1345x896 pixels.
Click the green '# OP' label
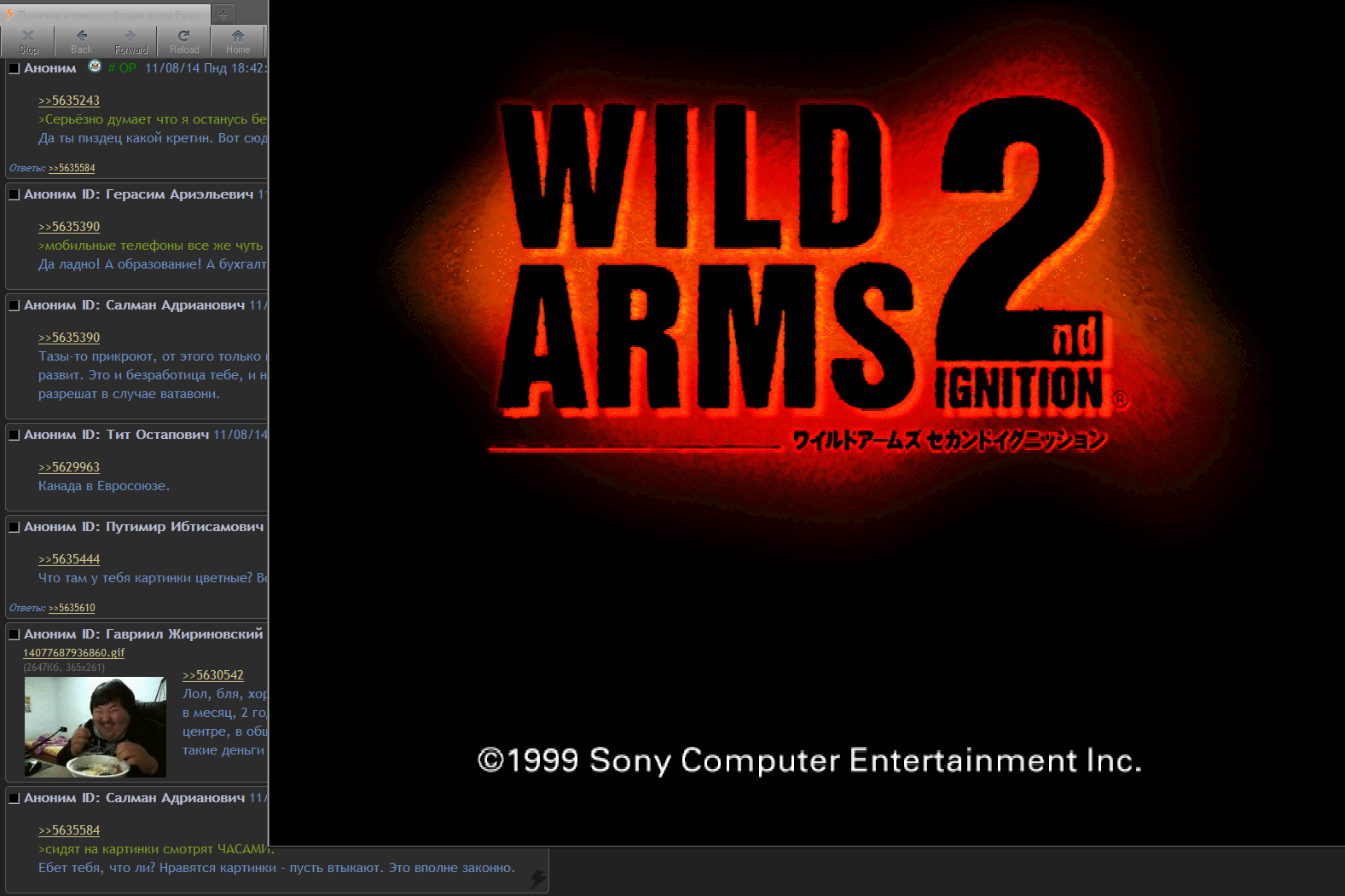[122, 68]
